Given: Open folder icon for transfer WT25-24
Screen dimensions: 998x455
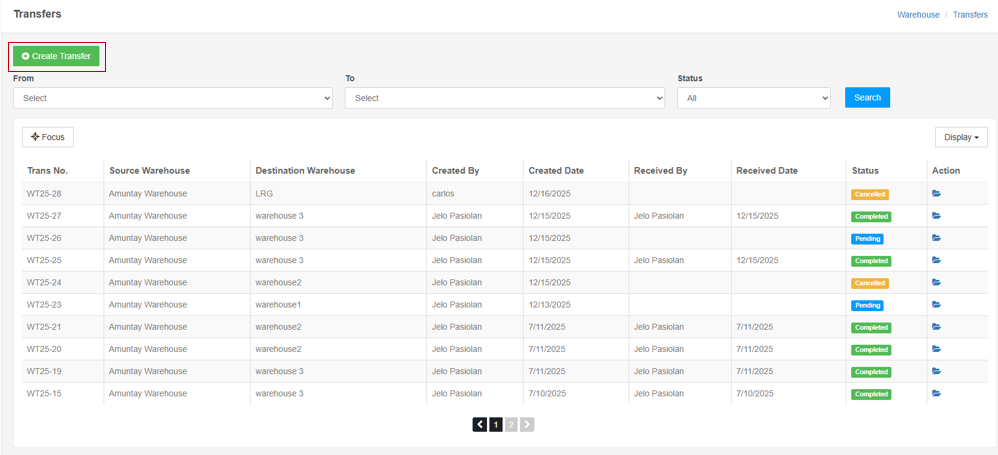Looking at the screenshot, I should (937, 283).
